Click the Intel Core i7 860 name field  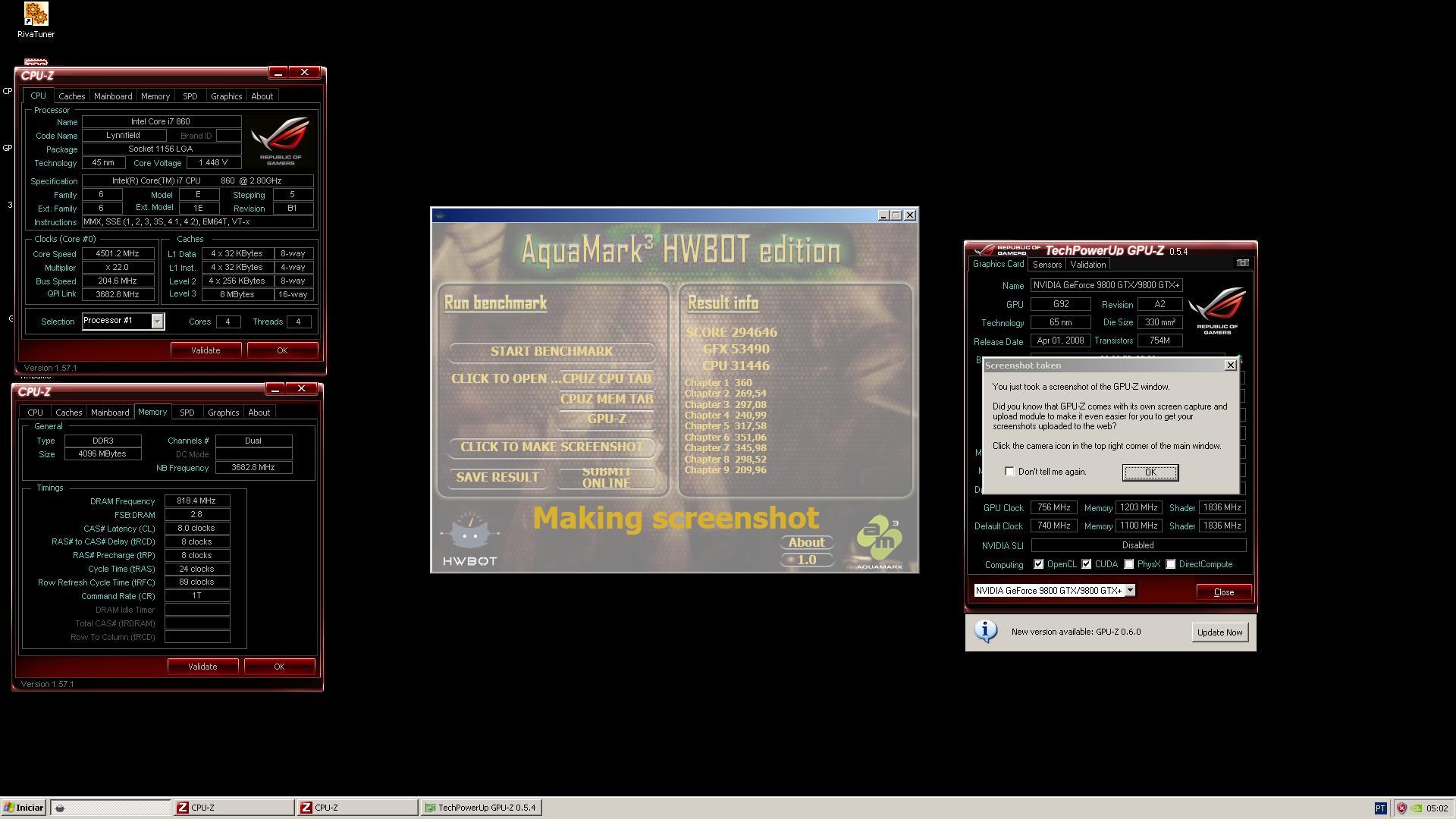pyautogui.click(x=162, y=121)
